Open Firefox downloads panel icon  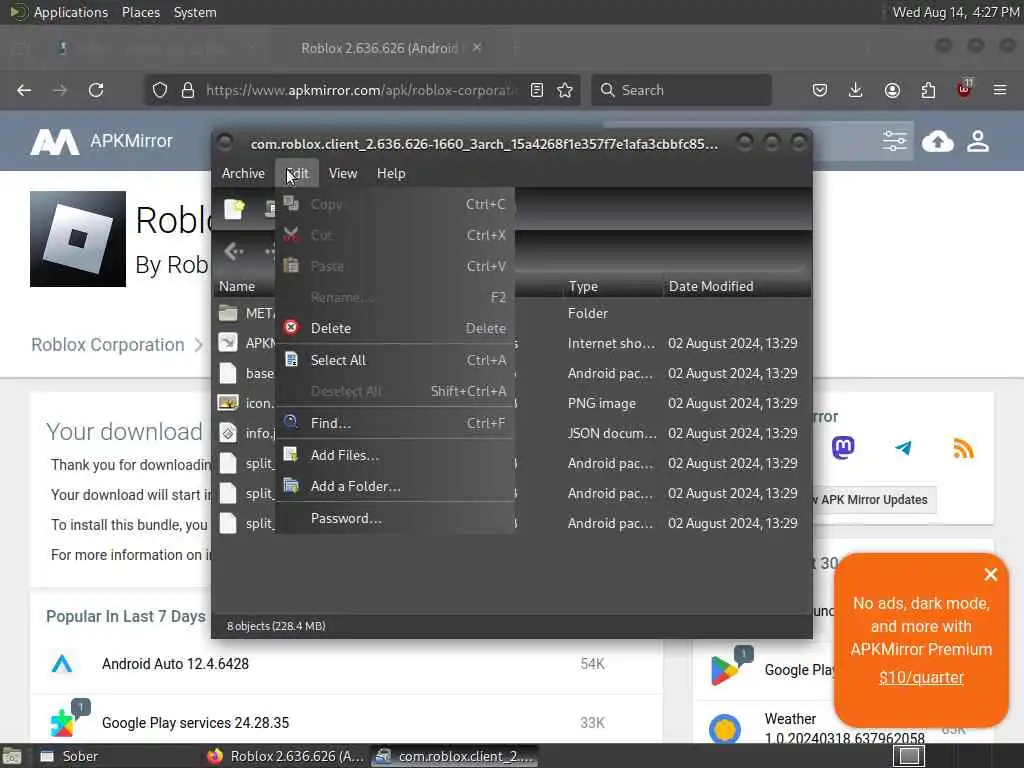(856, 90)
